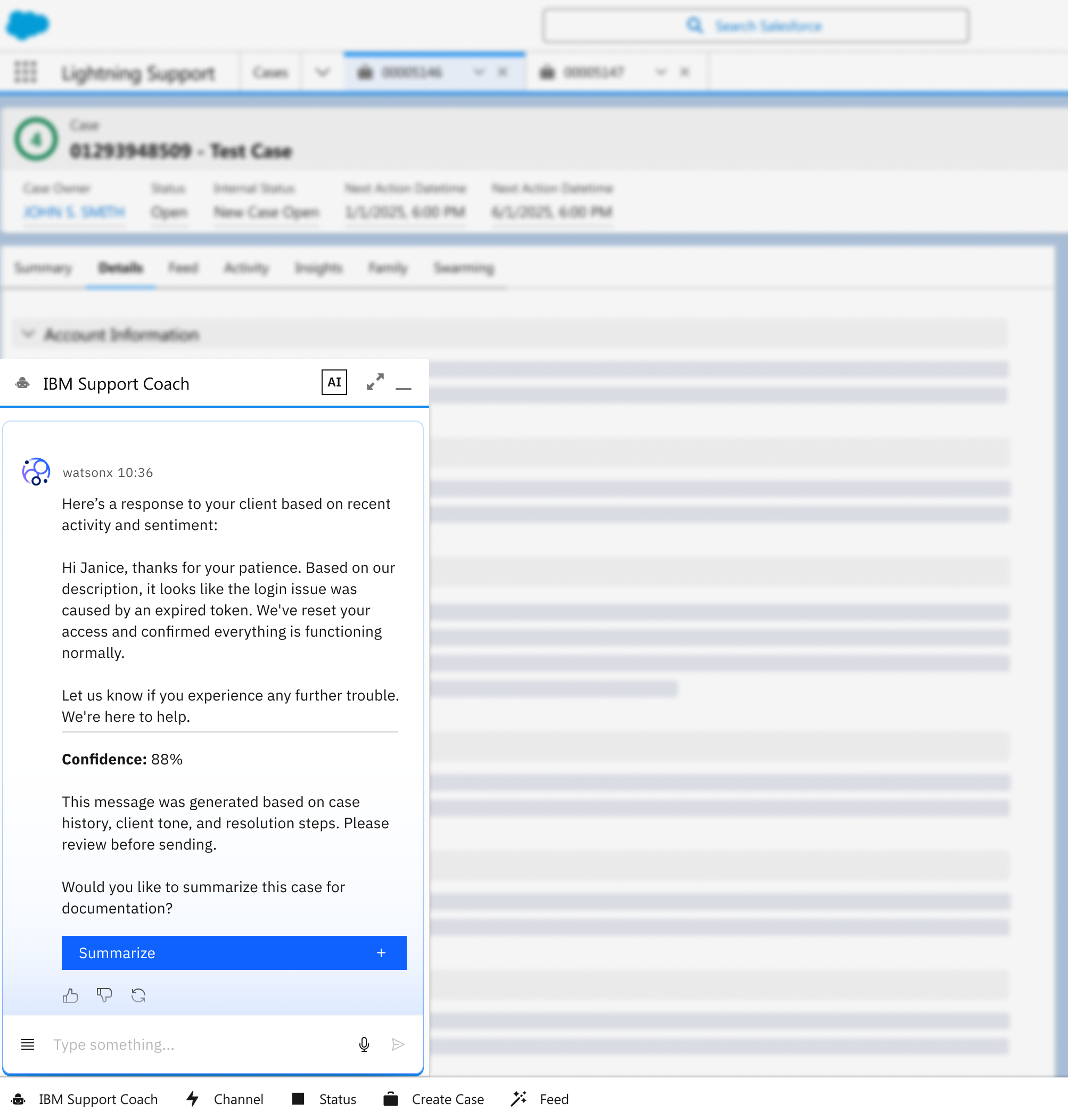Click the watsonx avatar icon
This screenshot has height=1120, width=1068.
pos(36,471)
